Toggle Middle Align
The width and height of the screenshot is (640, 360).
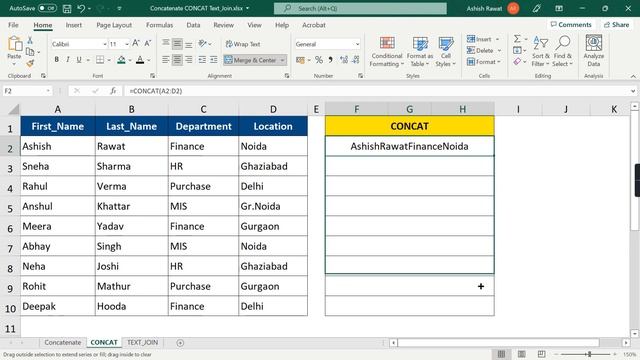pos(177,43)
